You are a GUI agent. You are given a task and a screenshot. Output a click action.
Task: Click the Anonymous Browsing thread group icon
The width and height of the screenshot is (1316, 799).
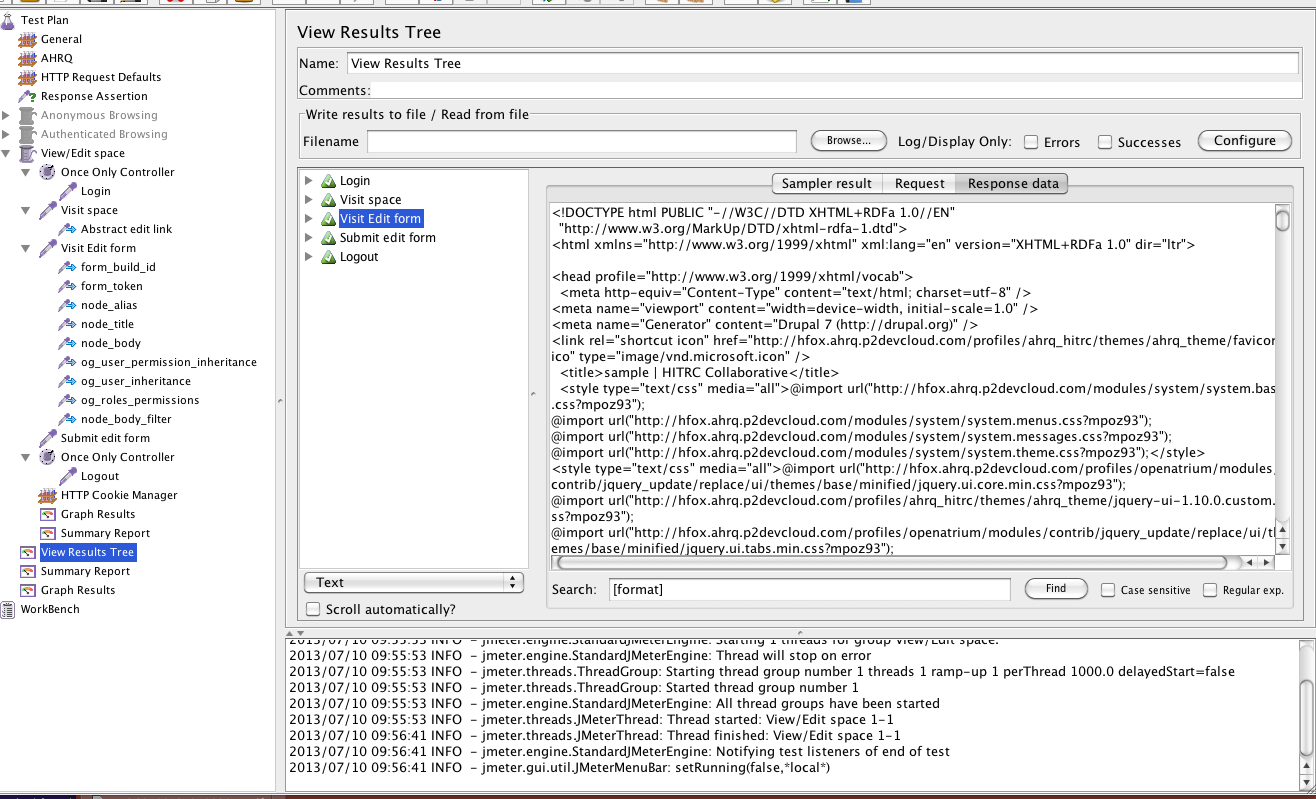click(x=28, y=115)
